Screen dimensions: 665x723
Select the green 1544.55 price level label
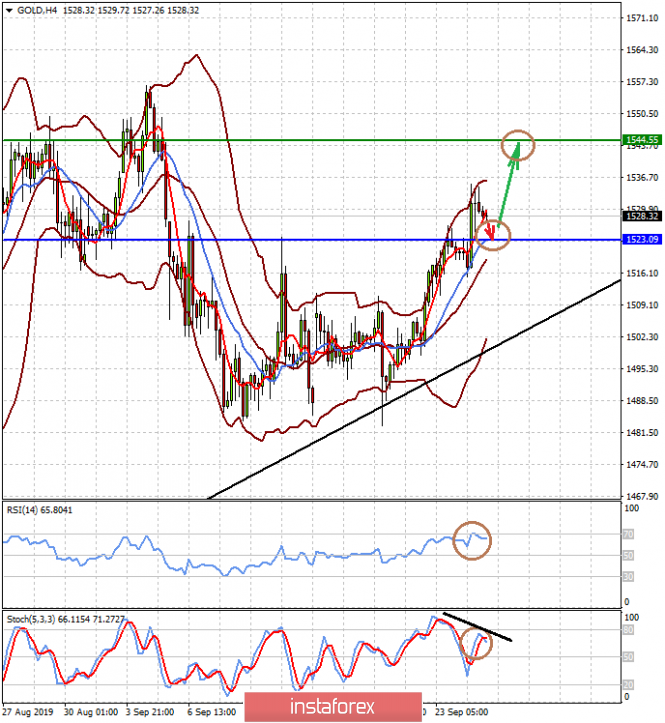(x=642, y=140)
